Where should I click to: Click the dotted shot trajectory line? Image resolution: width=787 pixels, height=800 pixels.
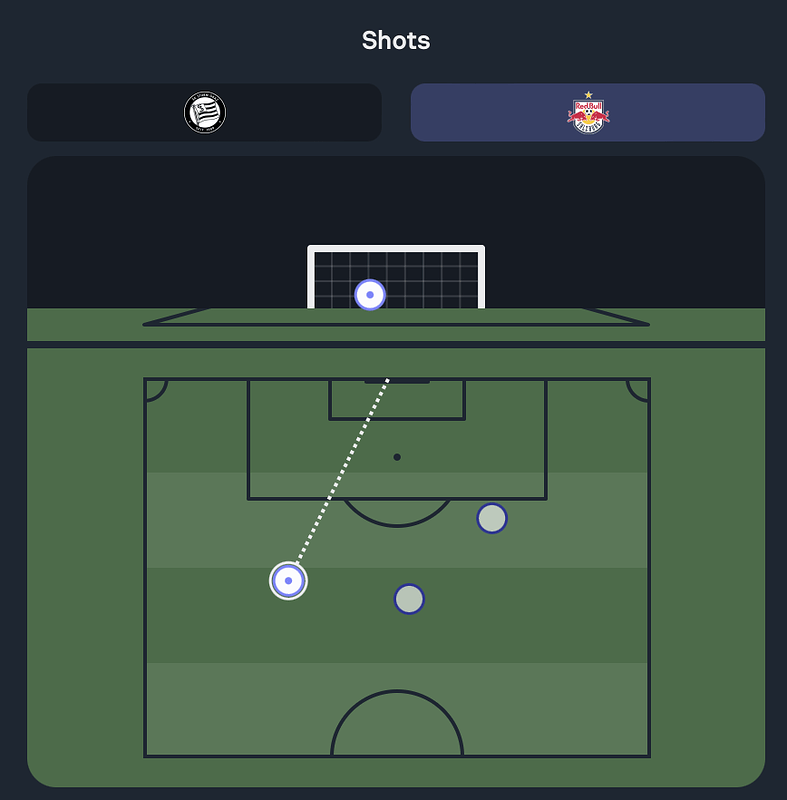[x=343, y=471]
